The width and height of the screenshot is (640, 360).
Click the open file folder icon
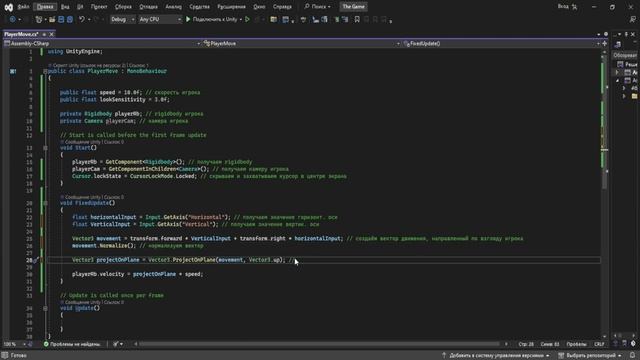point(52,19)
